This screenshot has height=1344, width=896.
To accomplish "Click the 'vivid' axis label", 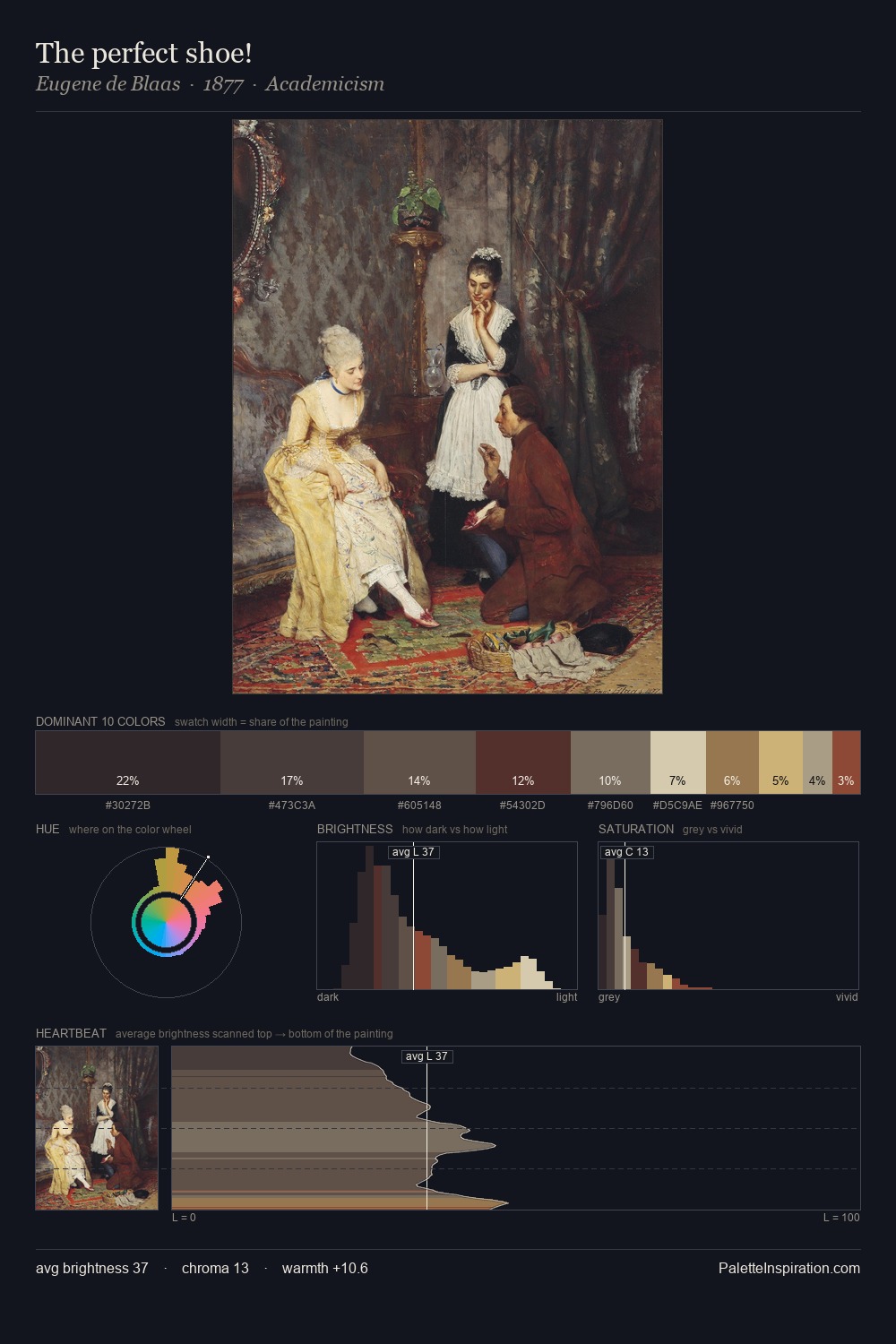I will (x=847, y=997).
